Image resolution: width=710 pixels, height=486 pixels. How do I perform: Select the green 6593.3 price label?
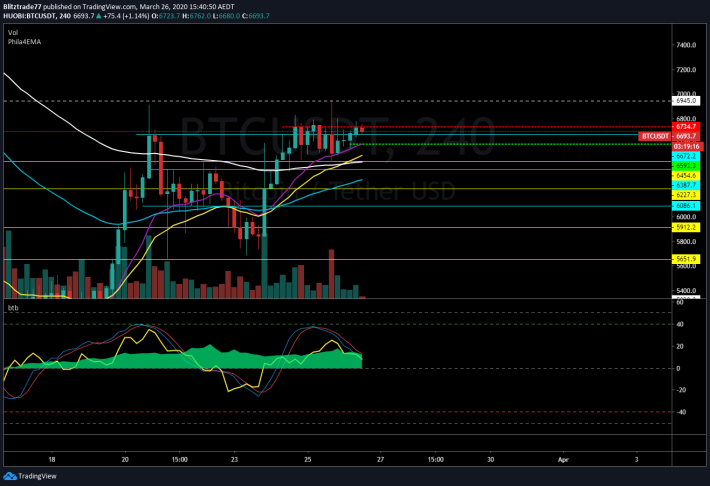(686, 166)
